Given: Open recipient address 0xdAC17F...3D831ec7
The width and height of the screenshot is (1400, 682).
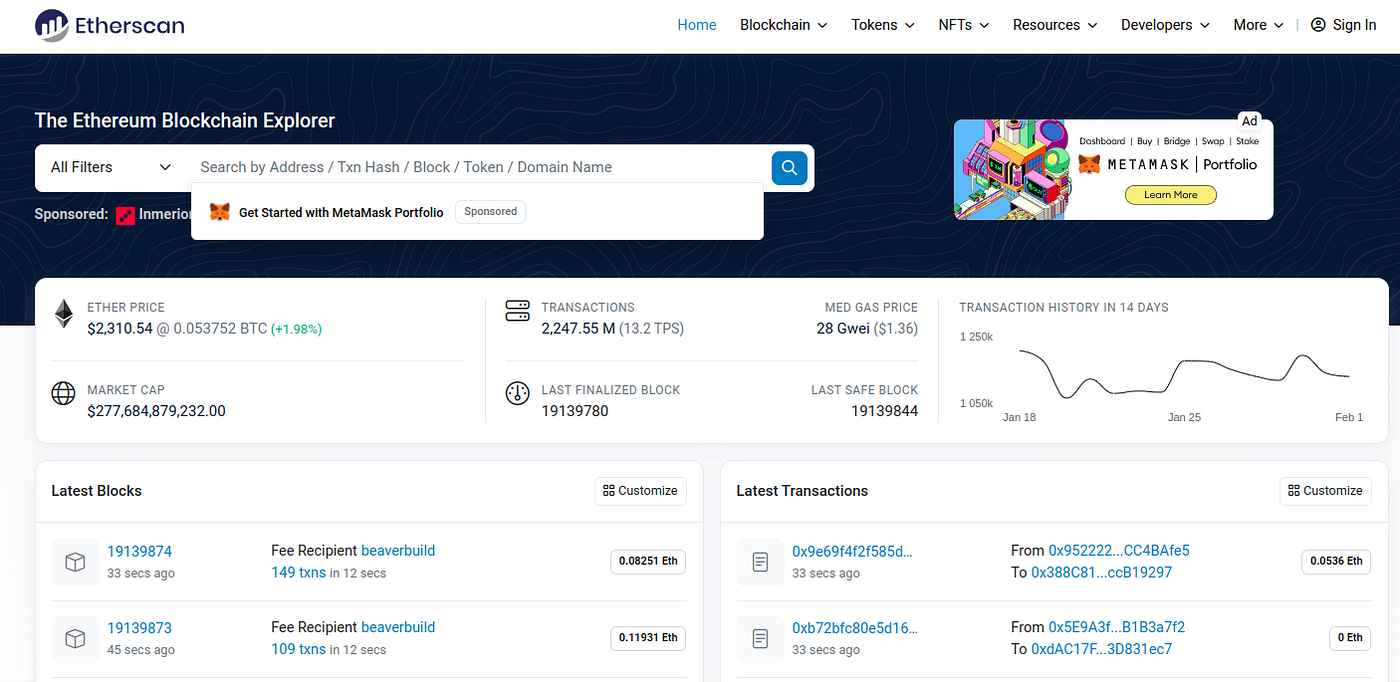Looking at the screenshot, I should (x=1102, y=649).
